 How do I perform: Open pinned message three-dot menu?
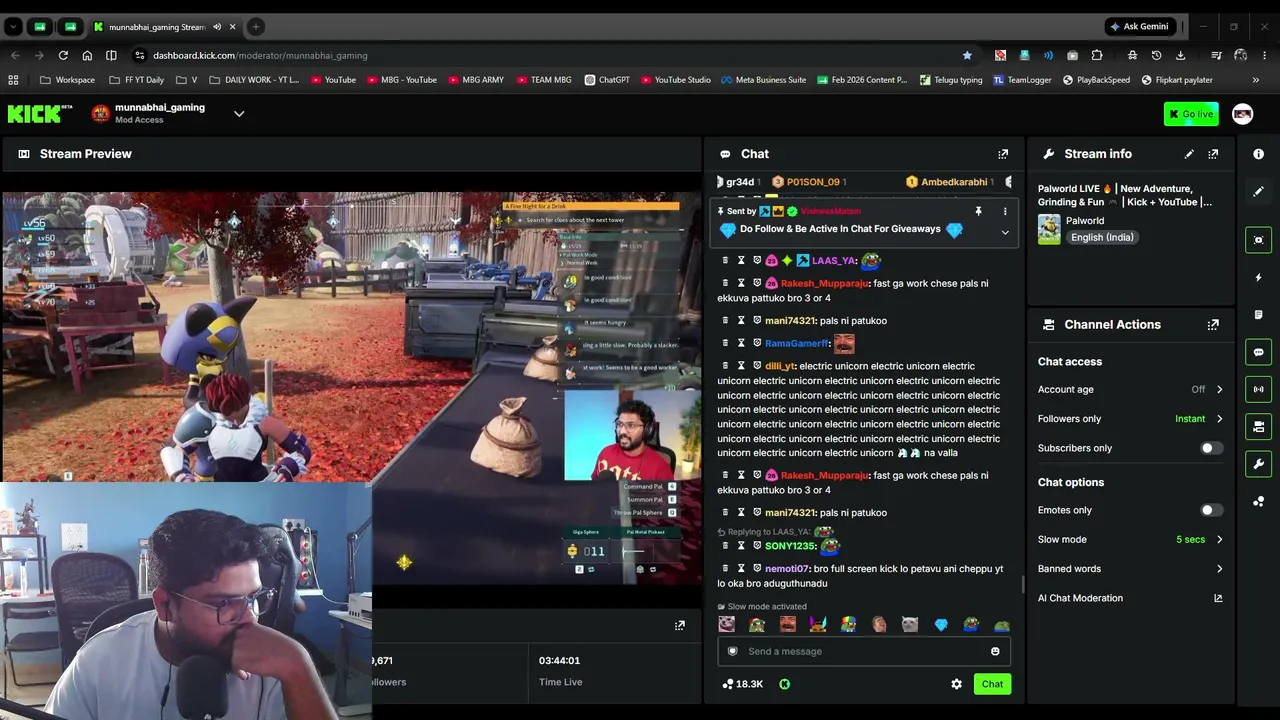(x=1005, y=211)
